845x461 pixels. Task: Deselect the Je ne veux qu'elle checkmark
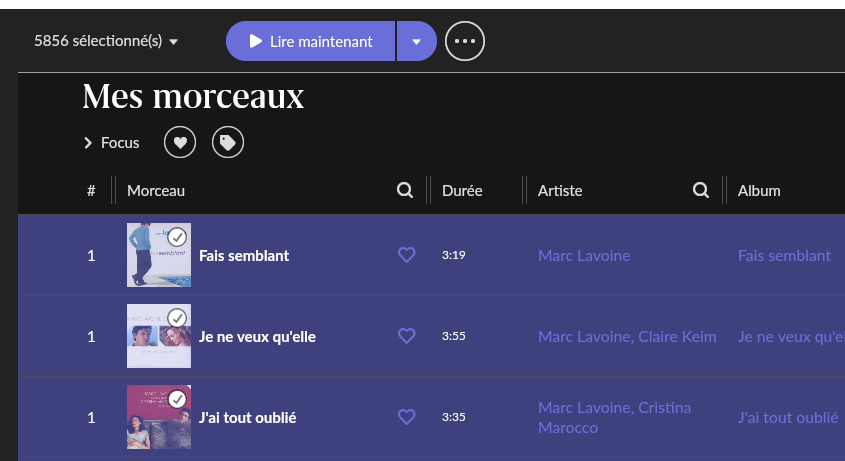coord(177,318)
